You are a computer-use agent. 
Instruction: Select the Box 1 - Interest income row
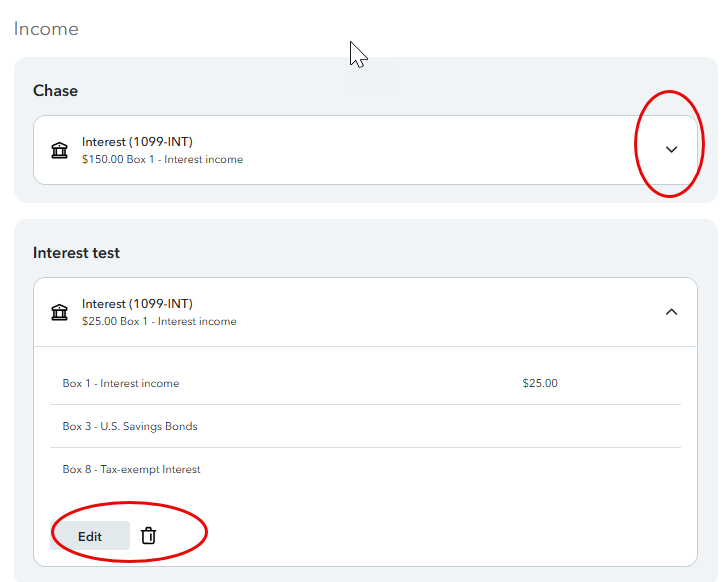pos(365,383)
